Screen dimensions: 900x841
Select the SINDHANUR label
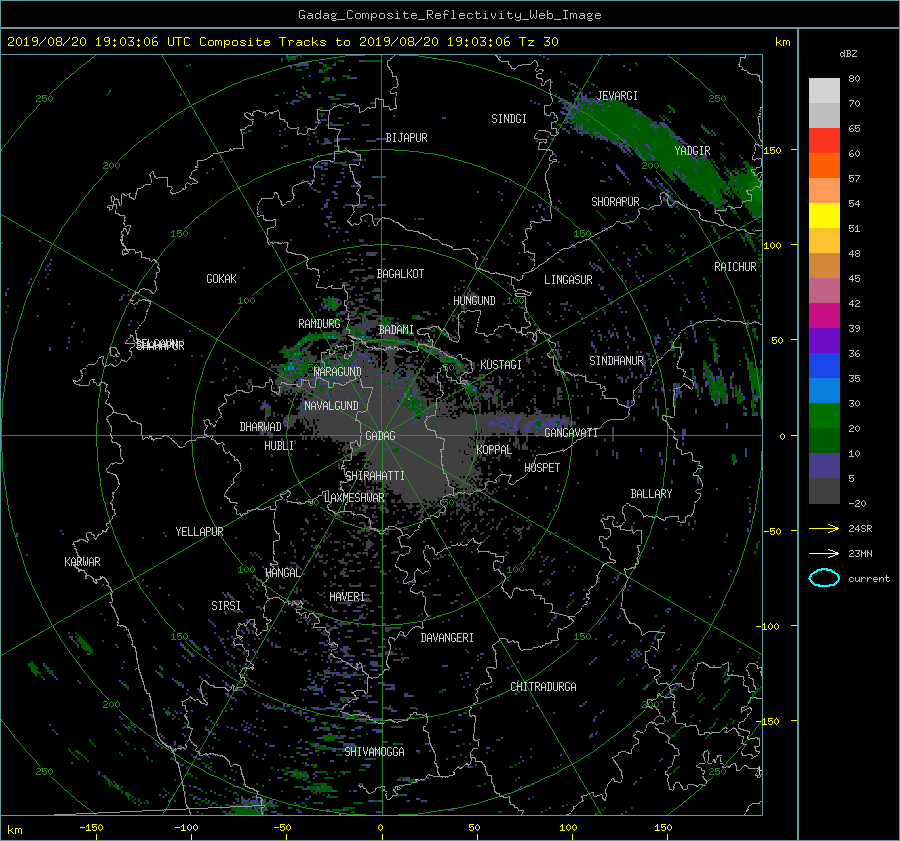click(x=616, y=361)
